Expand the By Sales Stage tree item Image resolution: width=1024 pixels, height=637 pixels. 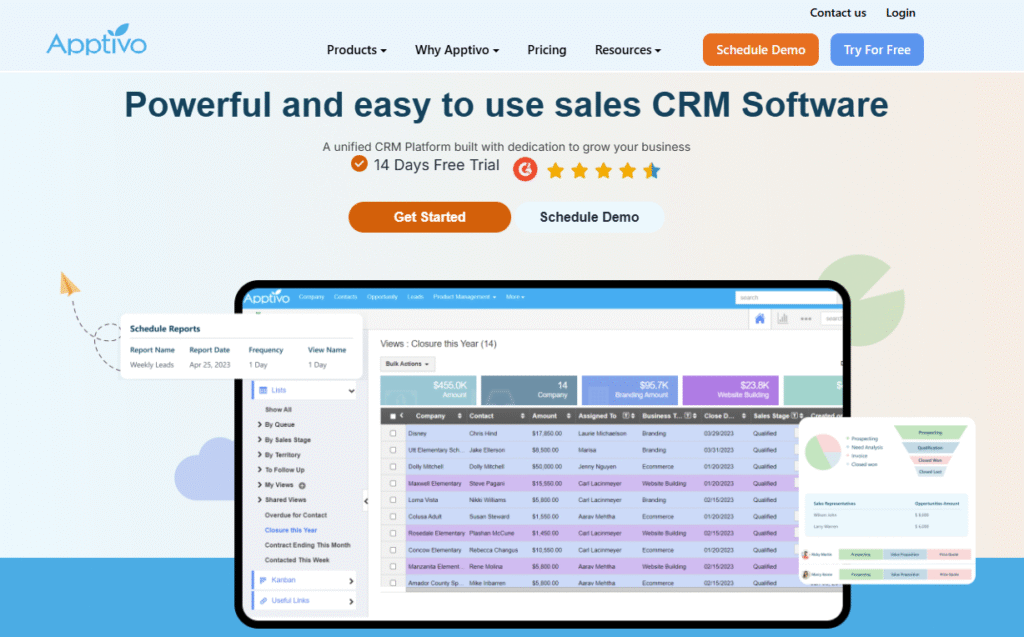[x=260, y=440]
